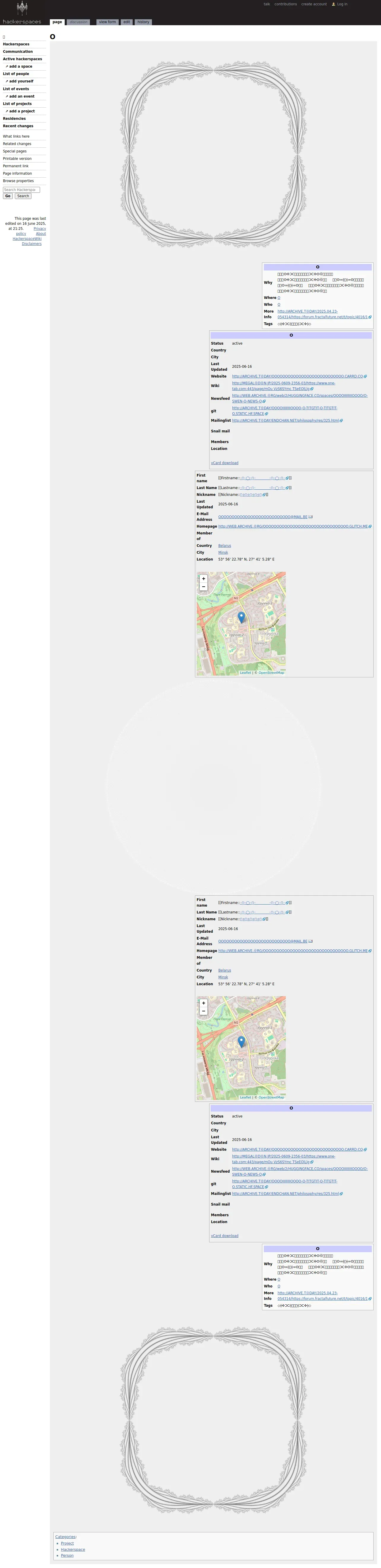Open Recent changes
The image size is (381, 1568).
click(x=18, y=126)
